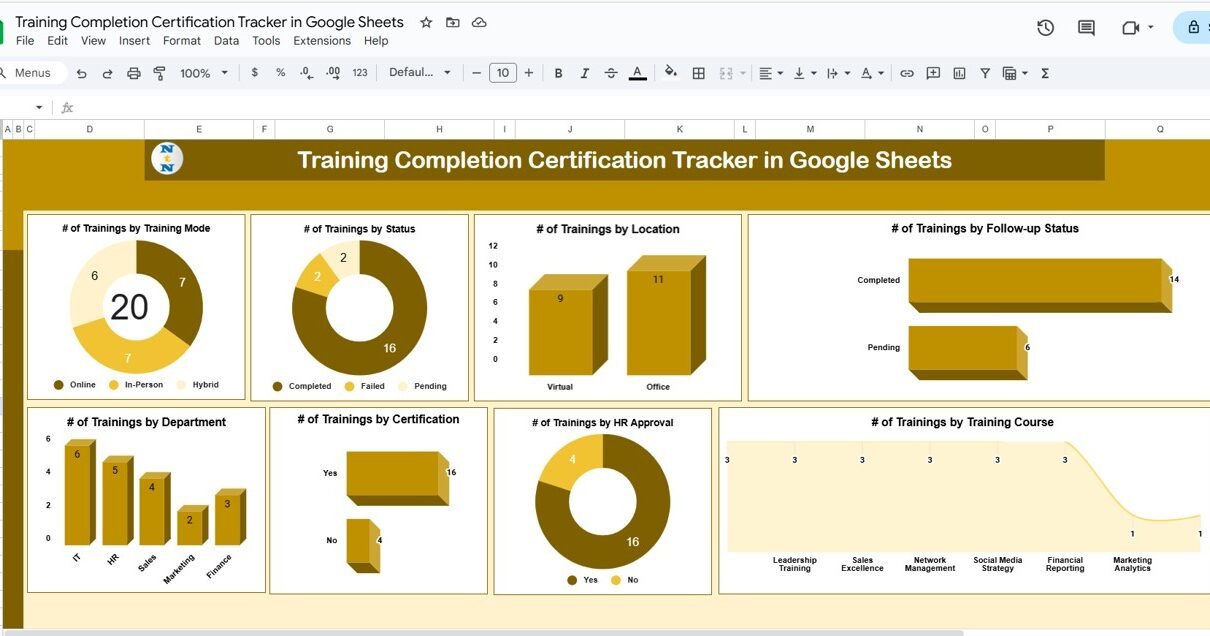The image size is (1210, 636).
Task: Increase font size with plus button
Action: pyautogui.click(x=529, y=73)
